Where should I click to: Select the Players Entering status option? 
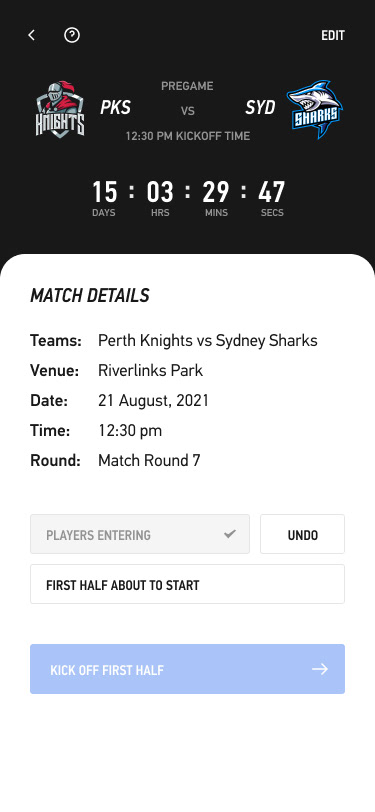[x=140, y=534]
